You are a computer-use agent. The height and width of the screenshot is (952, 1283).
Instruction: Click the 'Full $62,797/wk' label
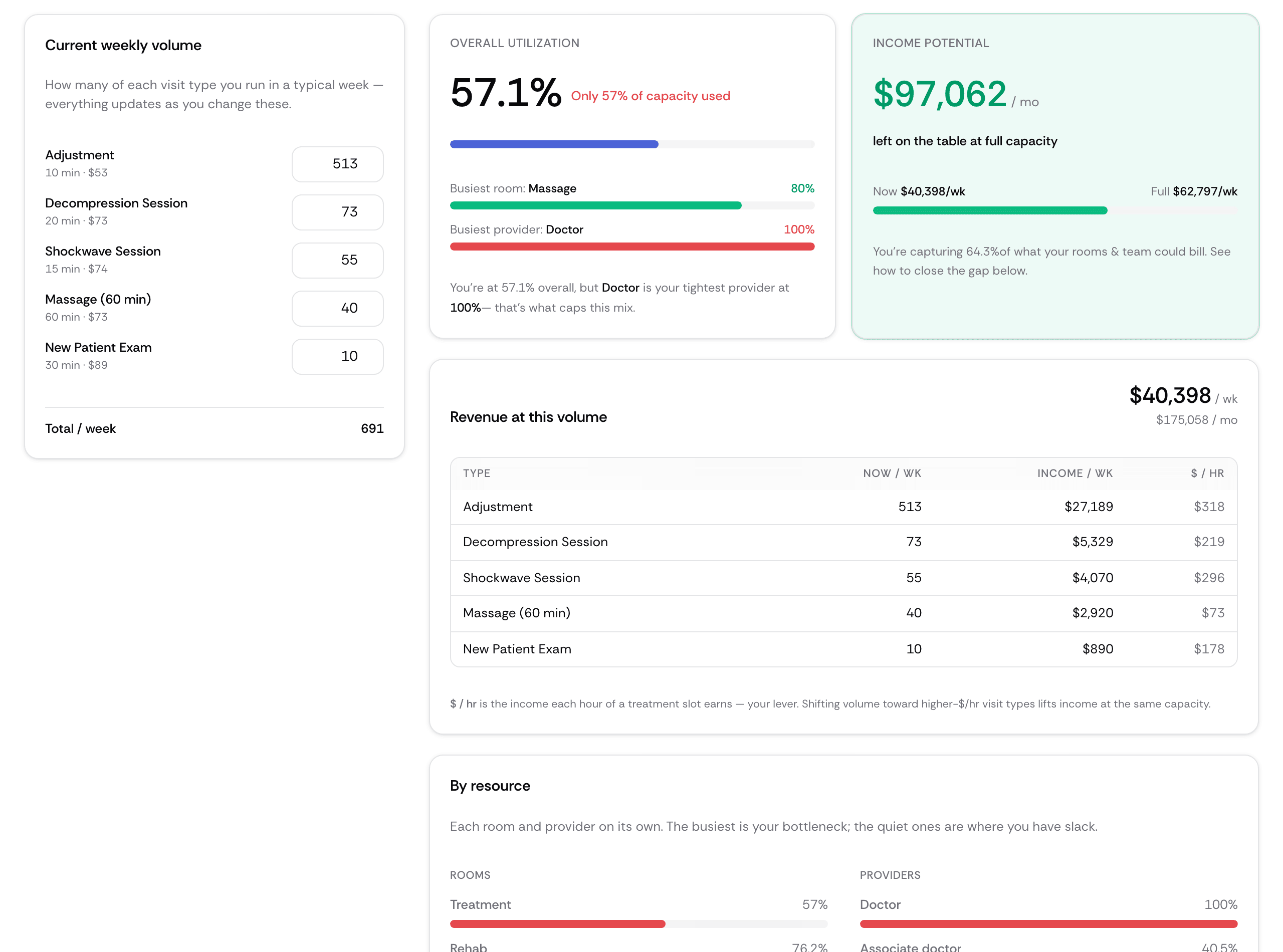tap(1193, 191)
